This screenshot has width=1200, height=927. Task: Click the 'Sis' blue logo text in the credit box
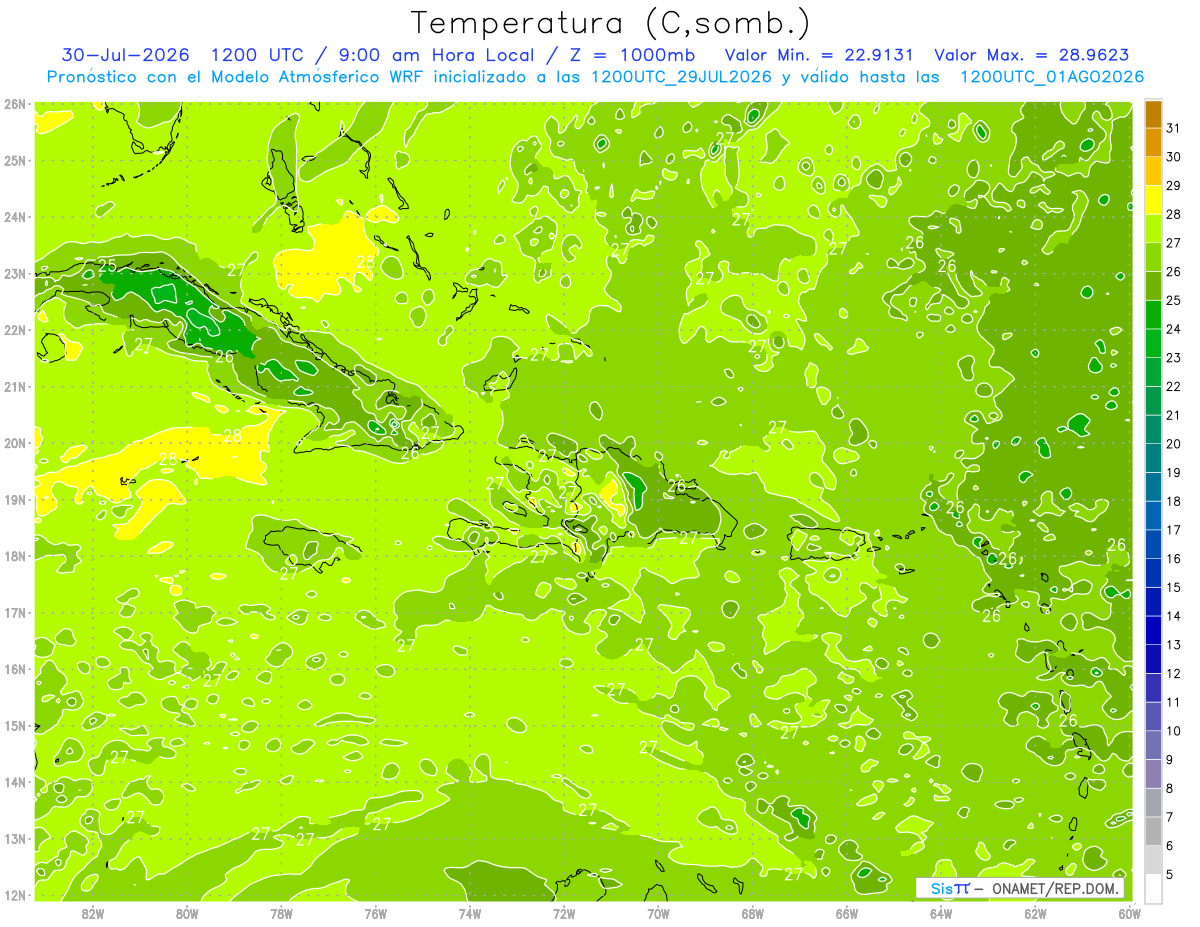pyautogui.click(x=942, y=889)
